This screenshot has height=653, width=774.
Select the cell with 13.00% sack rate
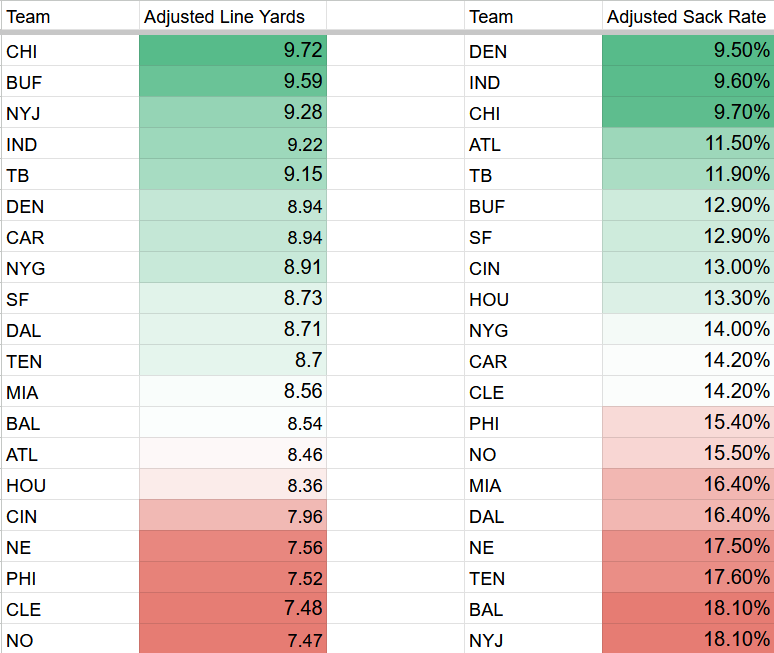[x=688, y=268]
